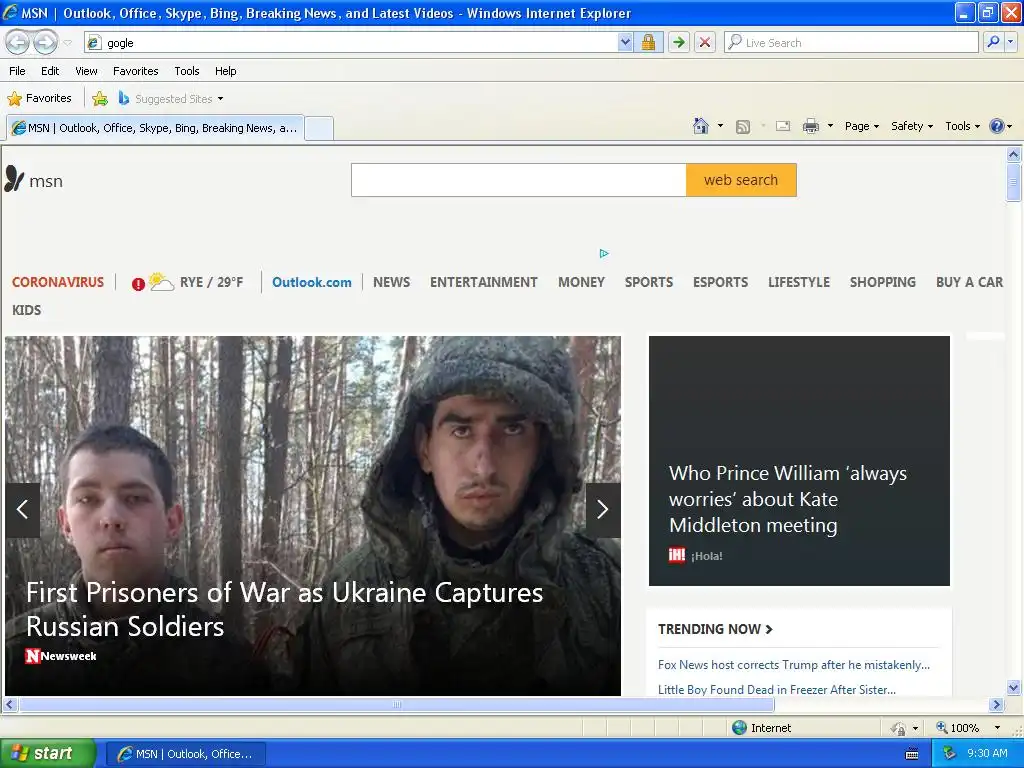
Task: Go to the KIDS section
Action: click(x=26, y=310)
